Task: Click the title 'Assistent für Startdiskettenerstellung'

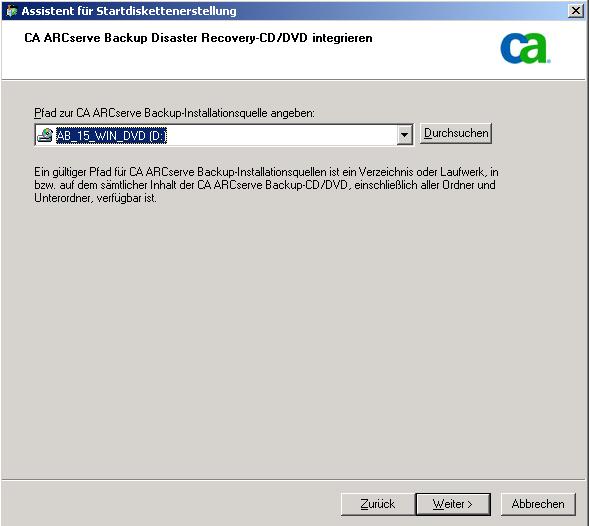Action: coord(129,11)
